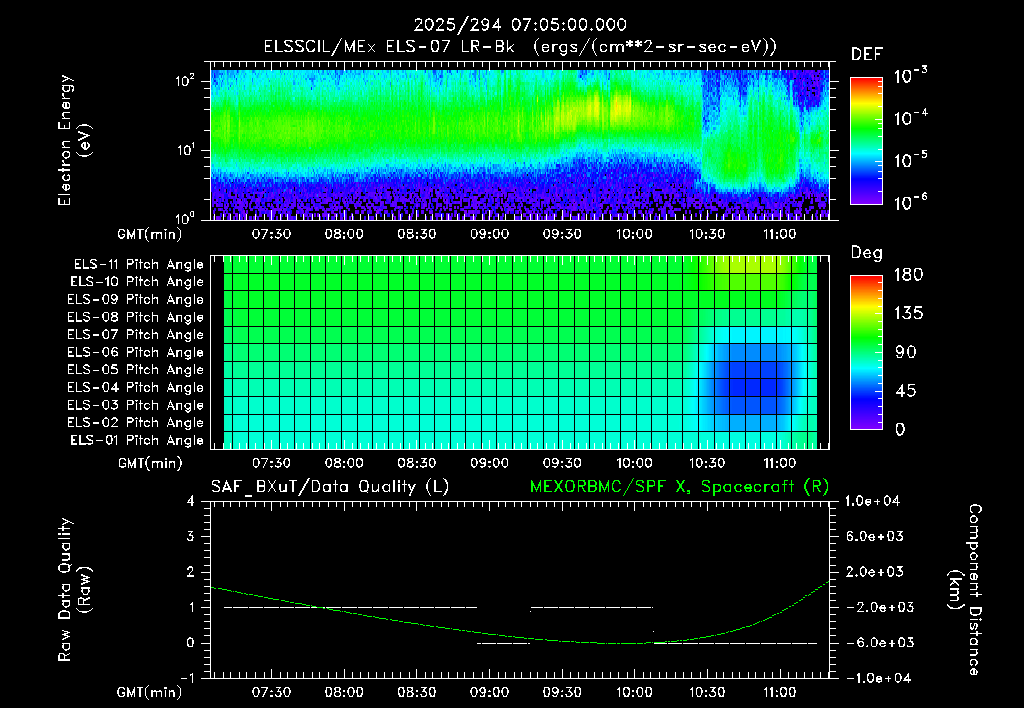
Task: Click the Electron Energy (eV) axis label
Action: pos(74,140)
